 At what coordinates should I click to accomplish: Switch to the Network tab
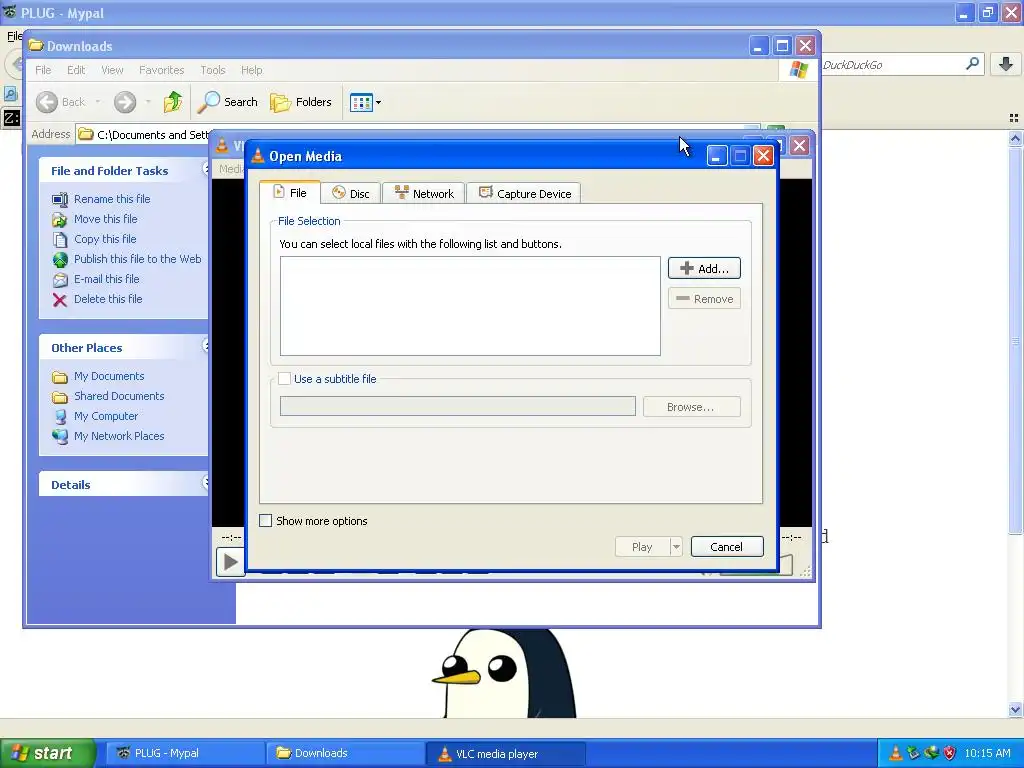pos(424,193)
